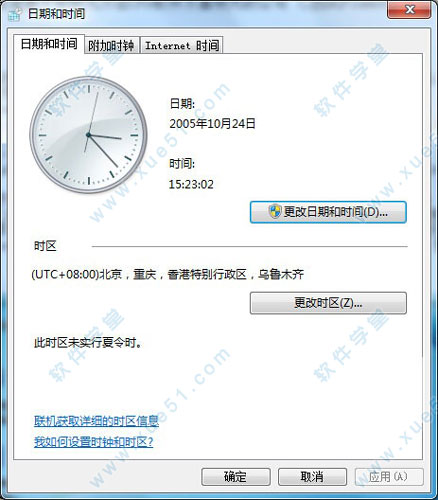Close the 日期和时间 dialog window
This screenshot has width=438, height=500.
pyautogui.click(x=409, y=10)
